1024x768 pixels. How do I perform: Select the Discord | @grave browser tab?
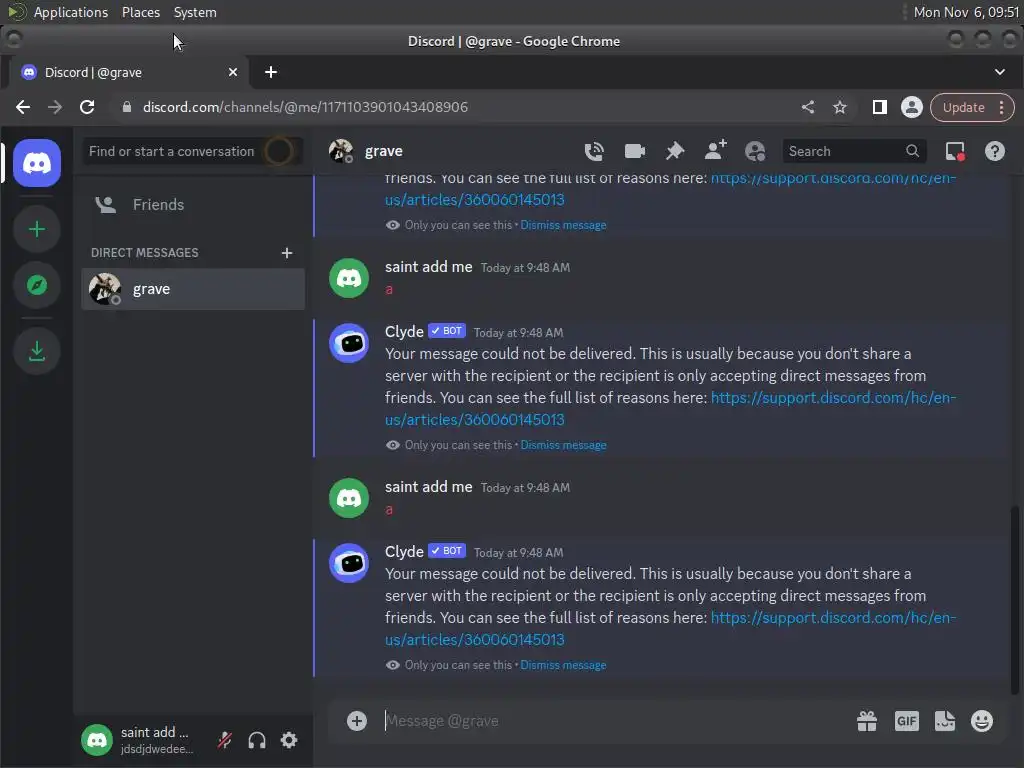point(129,72)
